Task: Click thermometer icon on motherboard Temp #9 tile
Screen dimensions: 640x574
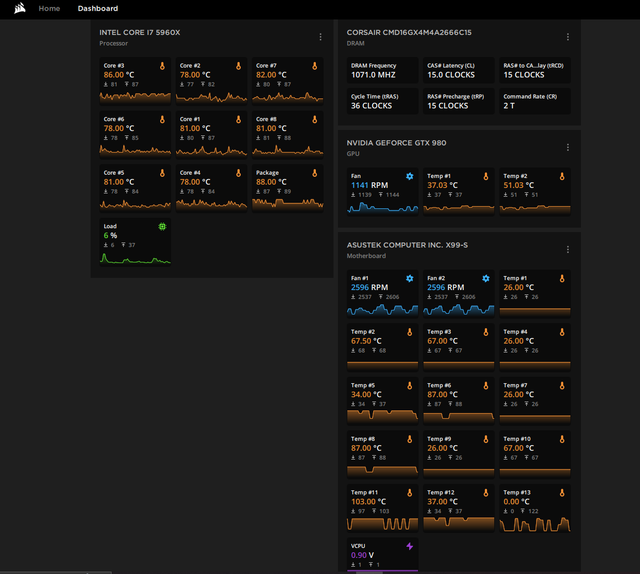Action: pos(486,439)
